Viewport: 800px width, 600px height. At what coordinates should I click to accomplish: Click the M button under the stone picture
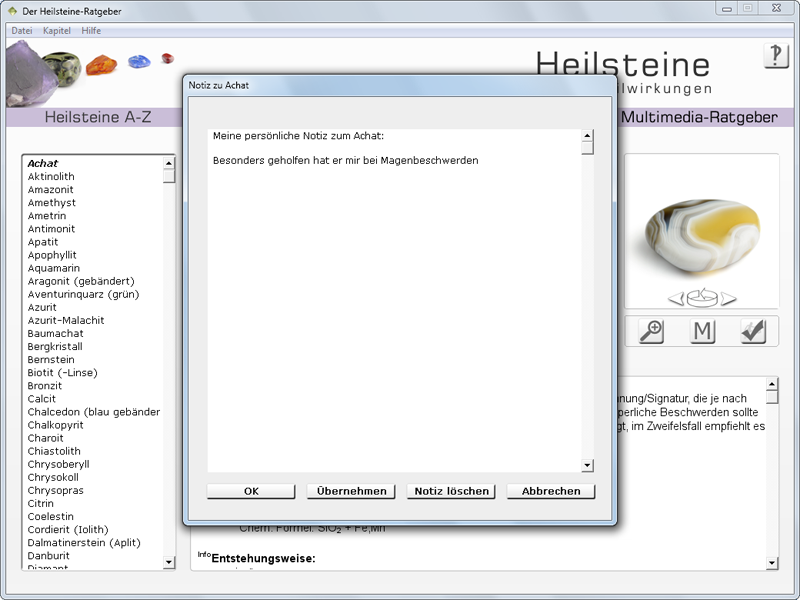(703, 331)
